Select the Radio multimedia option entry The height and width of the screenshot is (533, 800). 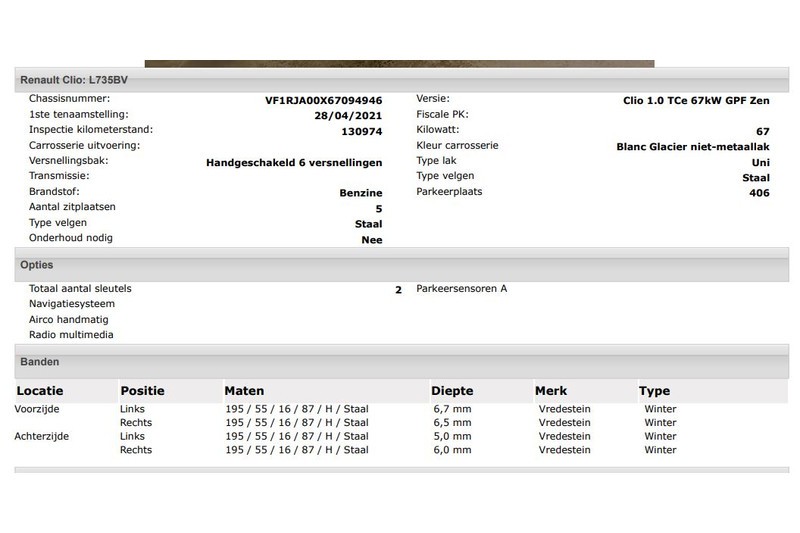(71, 335)
